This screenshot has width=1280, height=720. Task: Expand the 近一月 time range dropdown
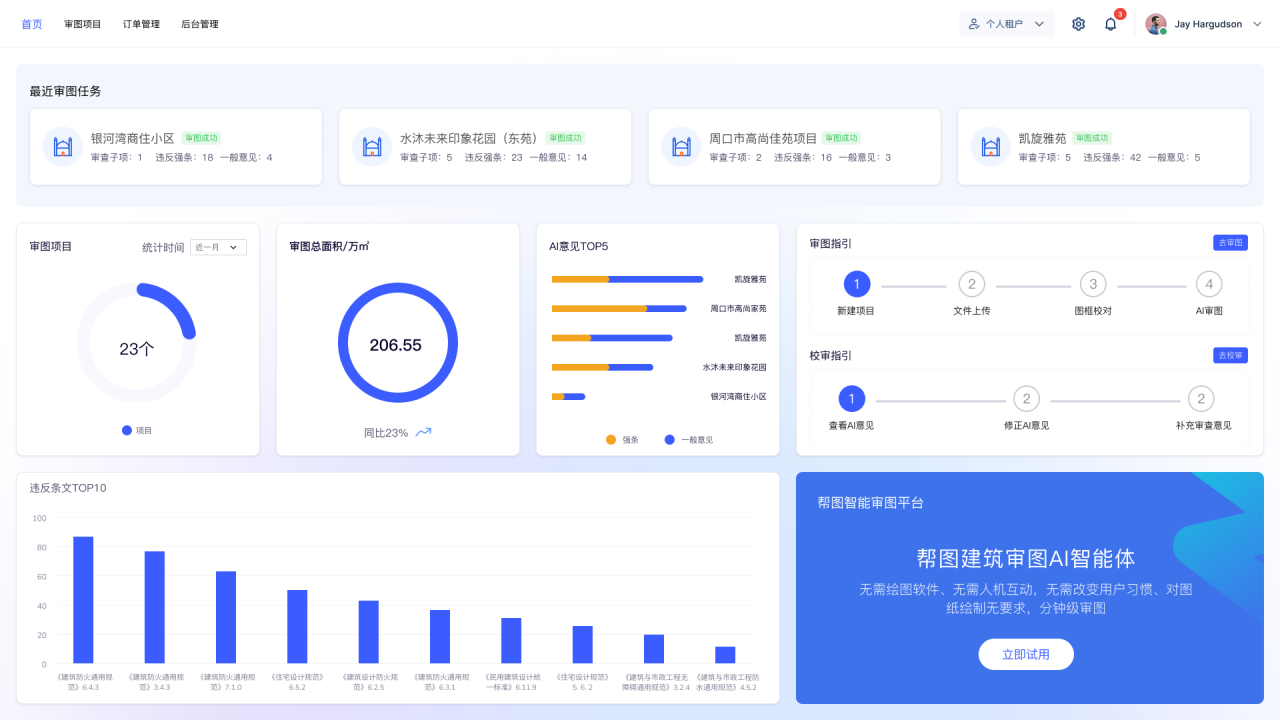(x=218, y=247)
